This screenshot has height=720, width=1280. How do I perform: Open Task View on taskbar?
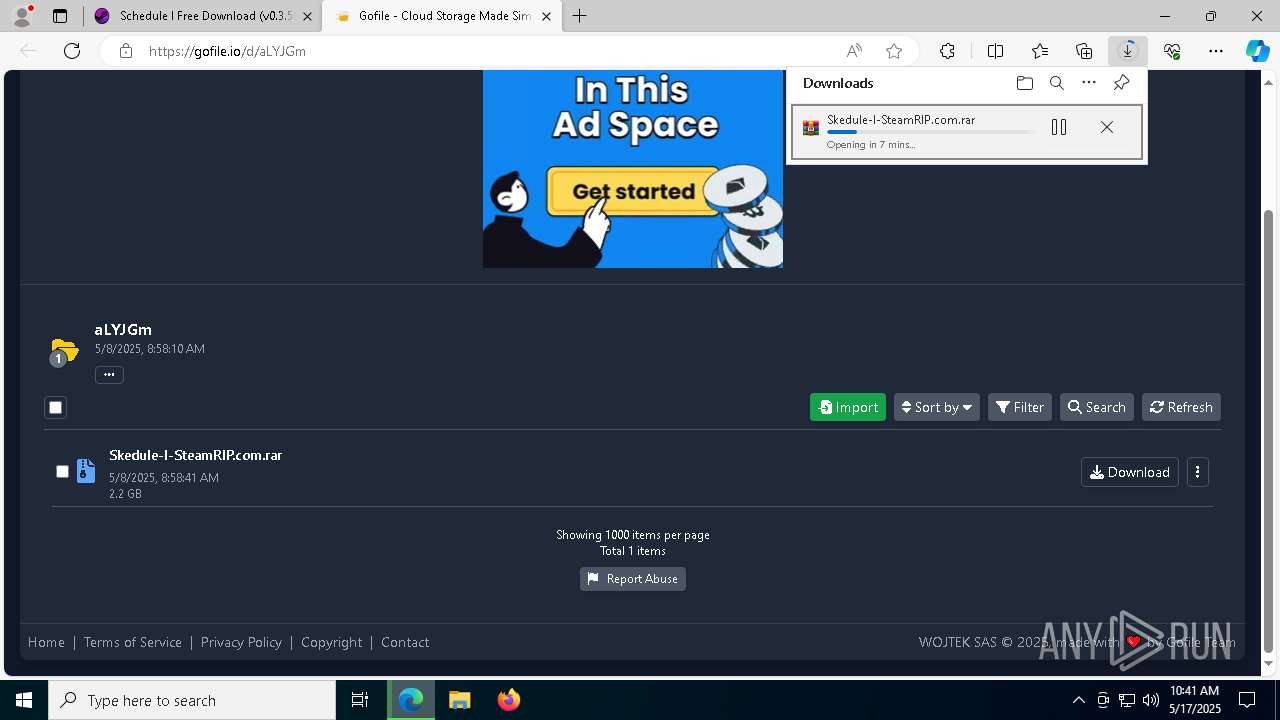360,700
